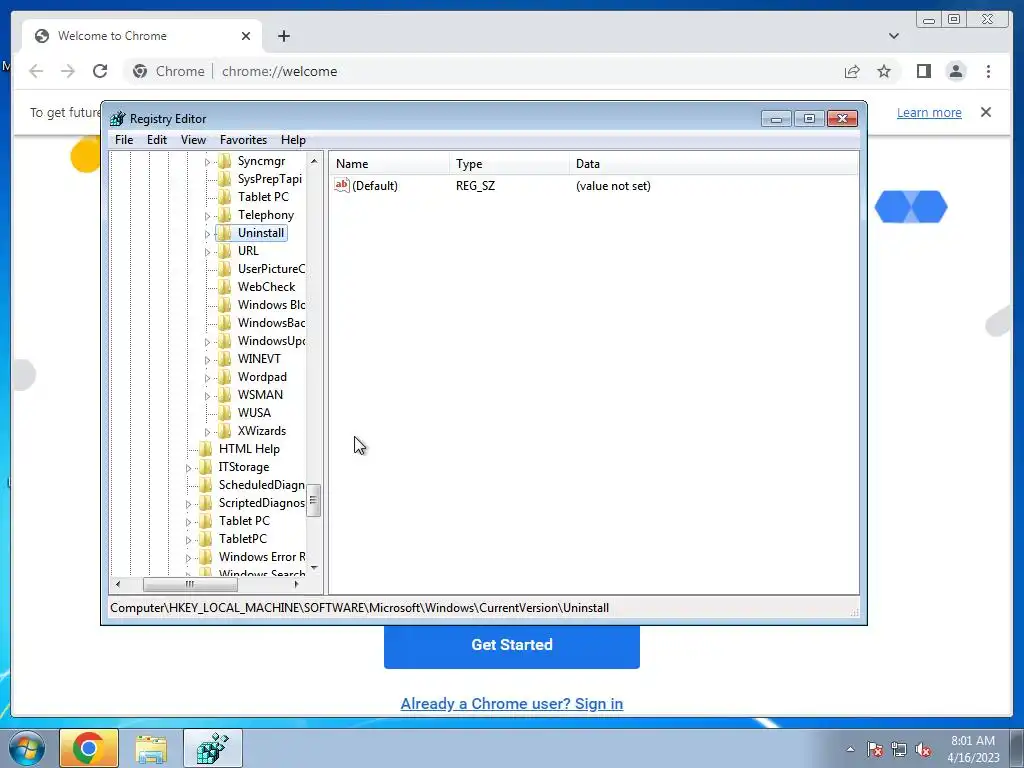Expand the ScriptedDiagnostics registry key
The width and height of the screenshot is (1024, 768).
[188, 504]
